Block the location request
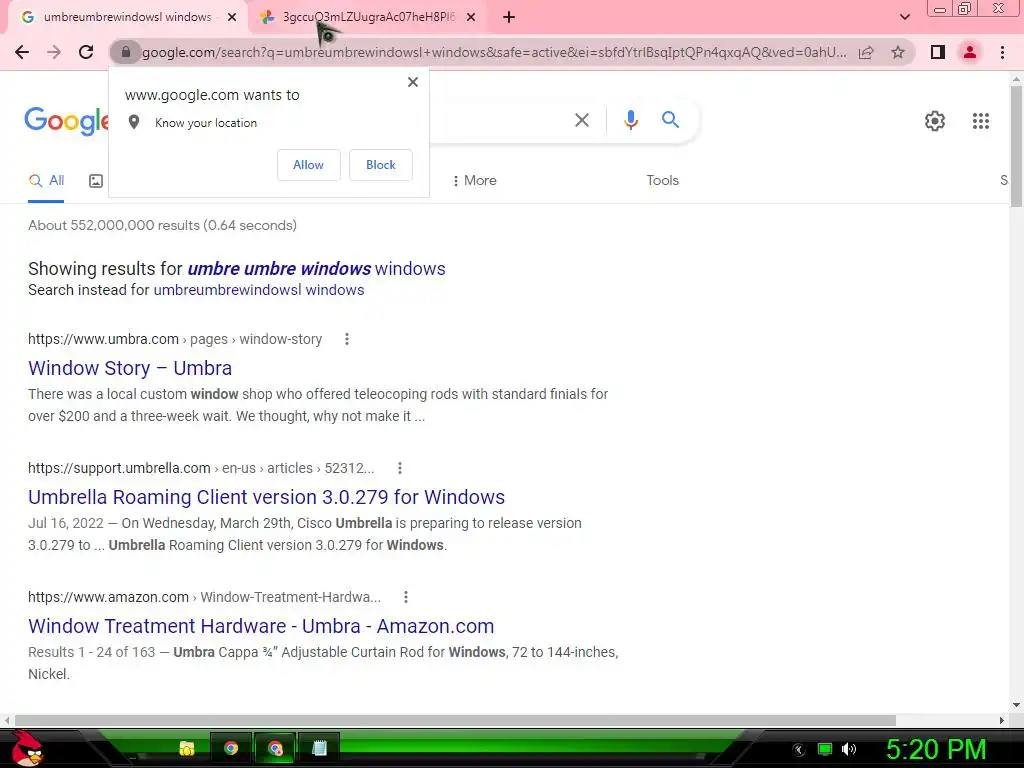This screenshot has height=768, width=1024. click(x=381, y=165)
